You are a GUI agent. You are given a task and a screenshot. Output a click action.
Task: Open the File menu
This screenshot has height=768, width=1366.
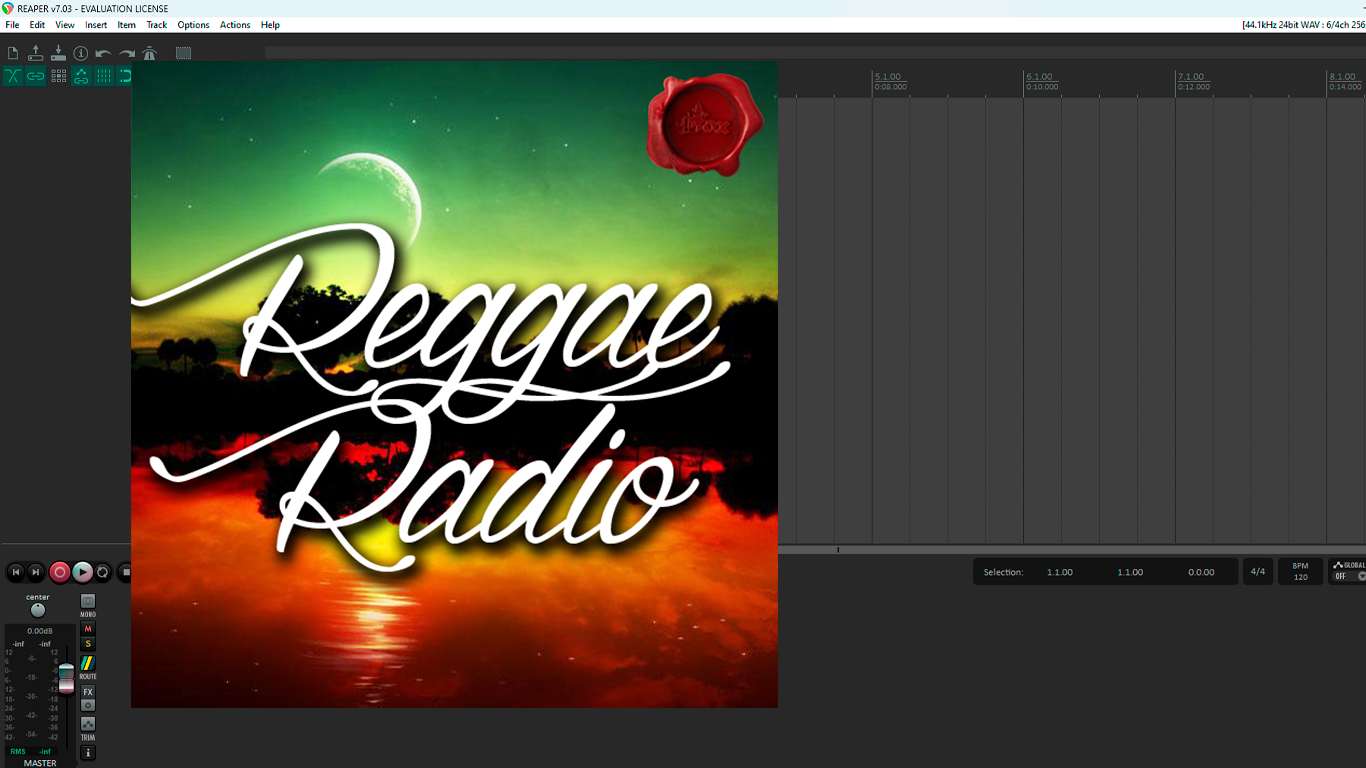pyautogui.click(x=12, y=25)
